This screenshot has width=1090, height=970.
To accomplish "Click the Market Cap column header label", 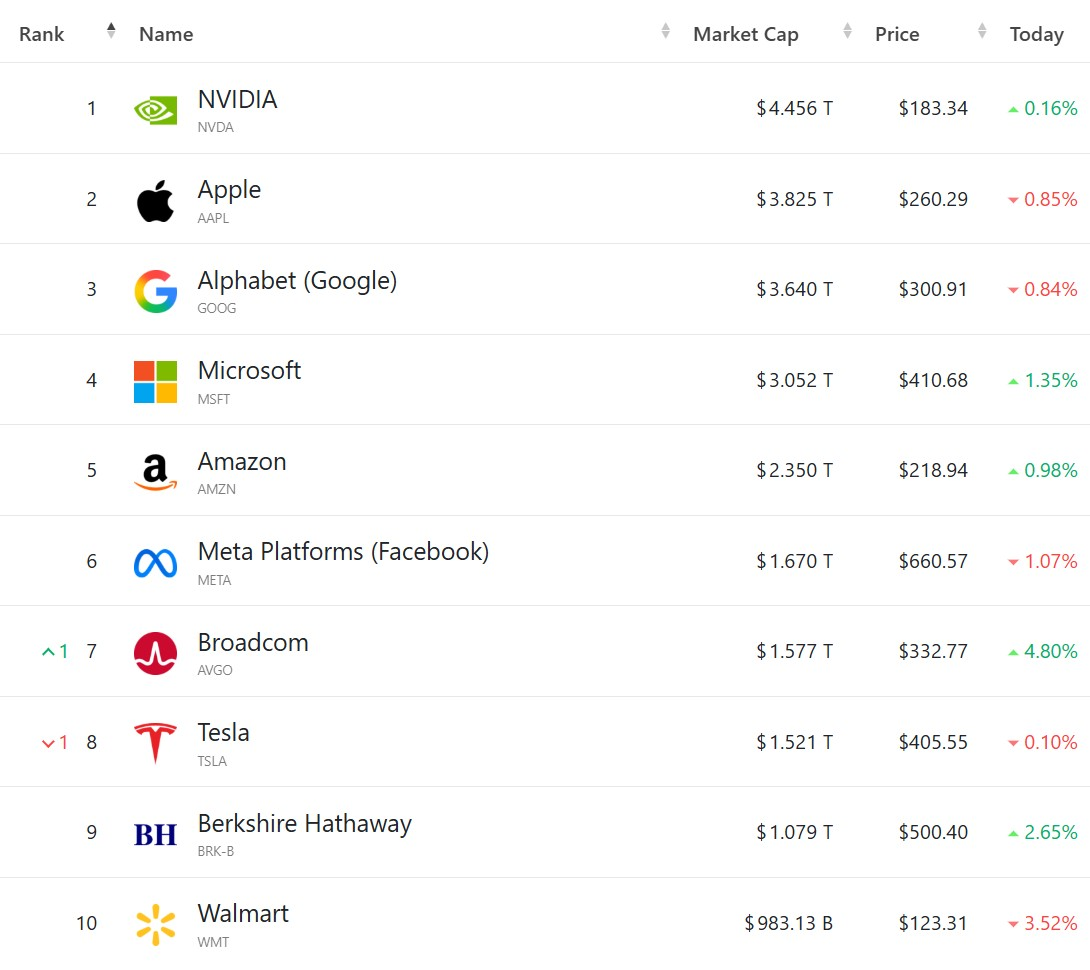I will (745, 34).
